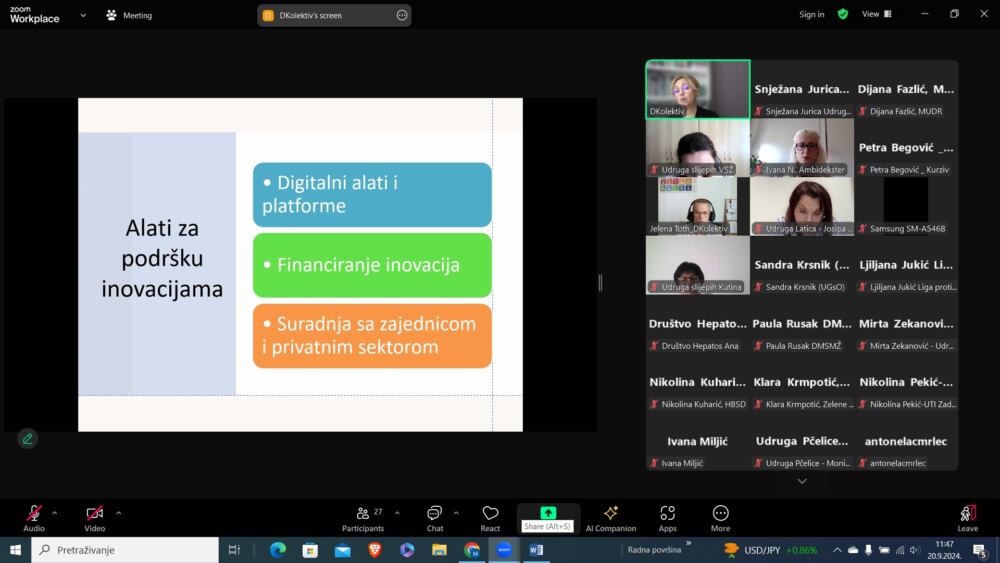Click the USD/JPY taskbar widget
The width and height of the screenshot is (1000, 563).
point(770,550)
